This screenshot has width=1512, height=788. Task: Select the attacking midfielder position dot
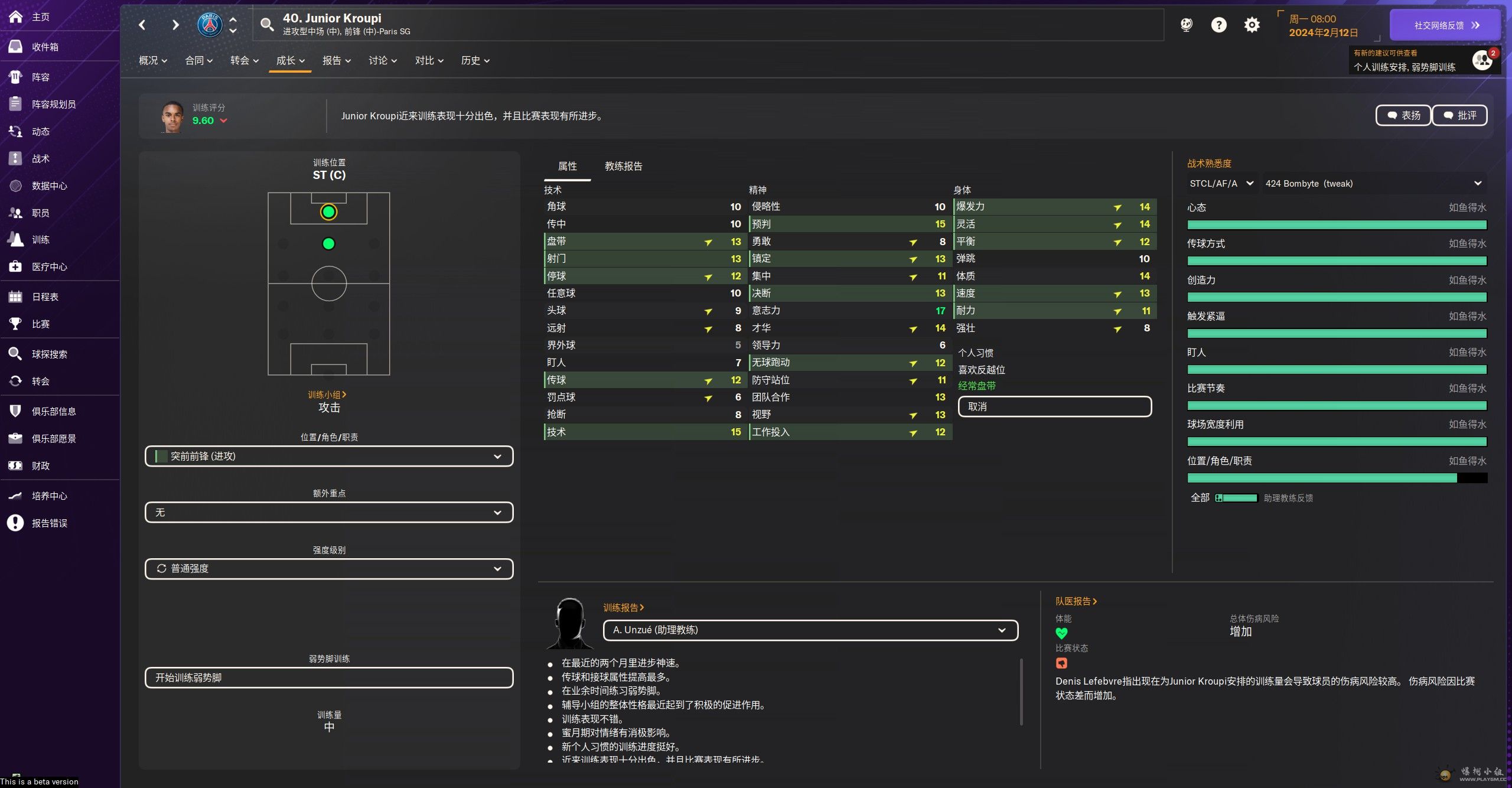coord(329,243)
